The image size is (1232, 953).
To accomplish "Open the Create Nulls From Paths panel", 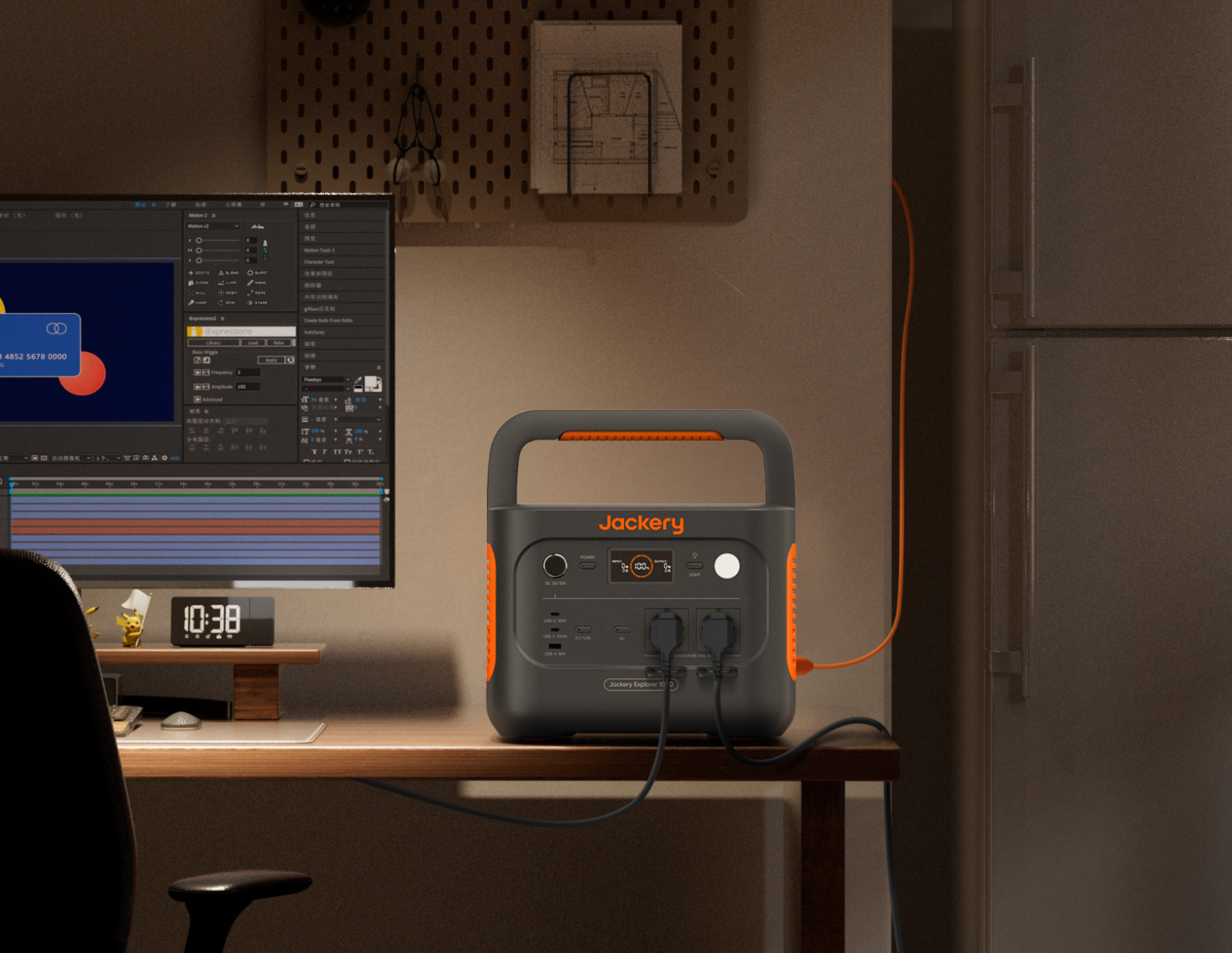I will point(328,320).
